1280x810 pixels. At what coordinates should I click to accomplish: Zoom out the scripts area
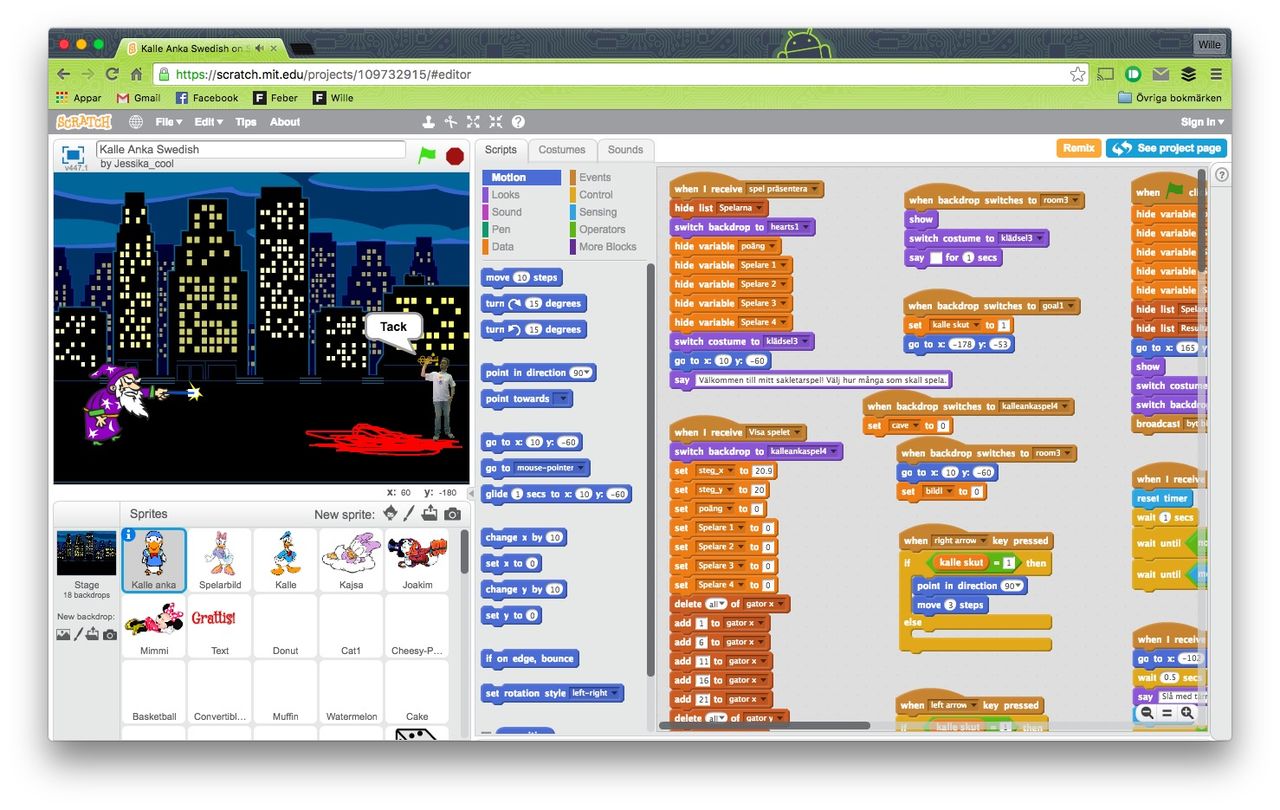1147,713
